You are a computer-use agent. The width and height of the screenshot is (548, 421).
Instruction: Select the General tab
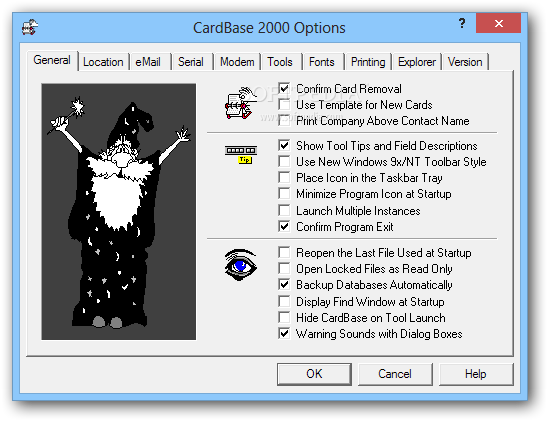pyautogui.click(x=52, y=60)
